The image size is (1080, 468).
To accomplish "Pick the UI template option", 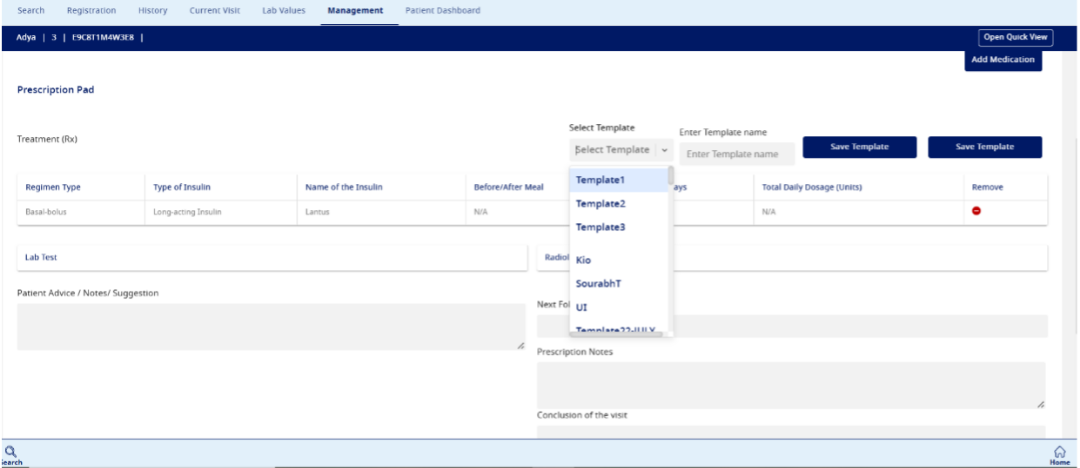I will pyautogui.click(x=582, y=307).
